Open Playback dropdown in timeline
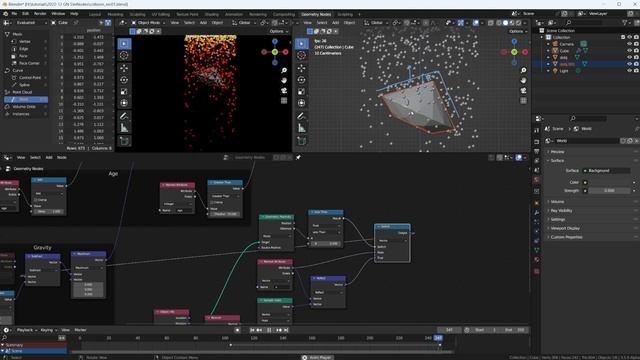 pyautogui.click(x=27, y=330)
